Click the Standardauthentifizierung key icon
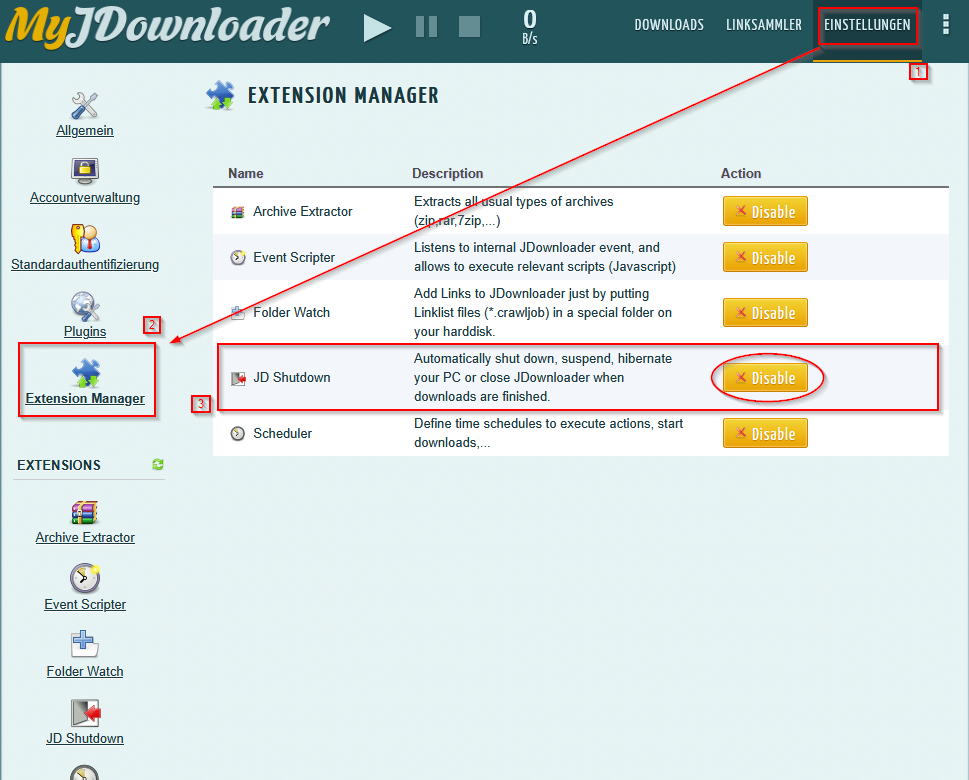 click(x=85, y=238)
